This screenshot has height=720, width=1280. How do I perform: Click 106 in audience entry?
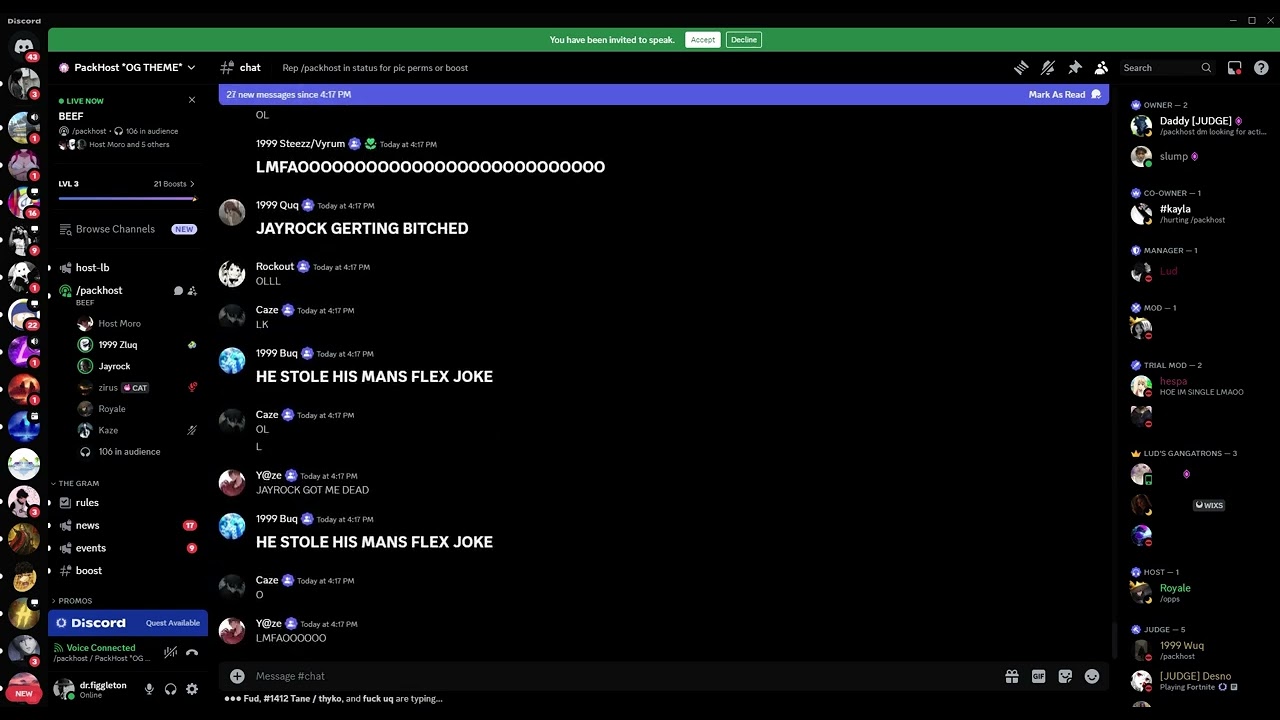(x=127, y=452)
